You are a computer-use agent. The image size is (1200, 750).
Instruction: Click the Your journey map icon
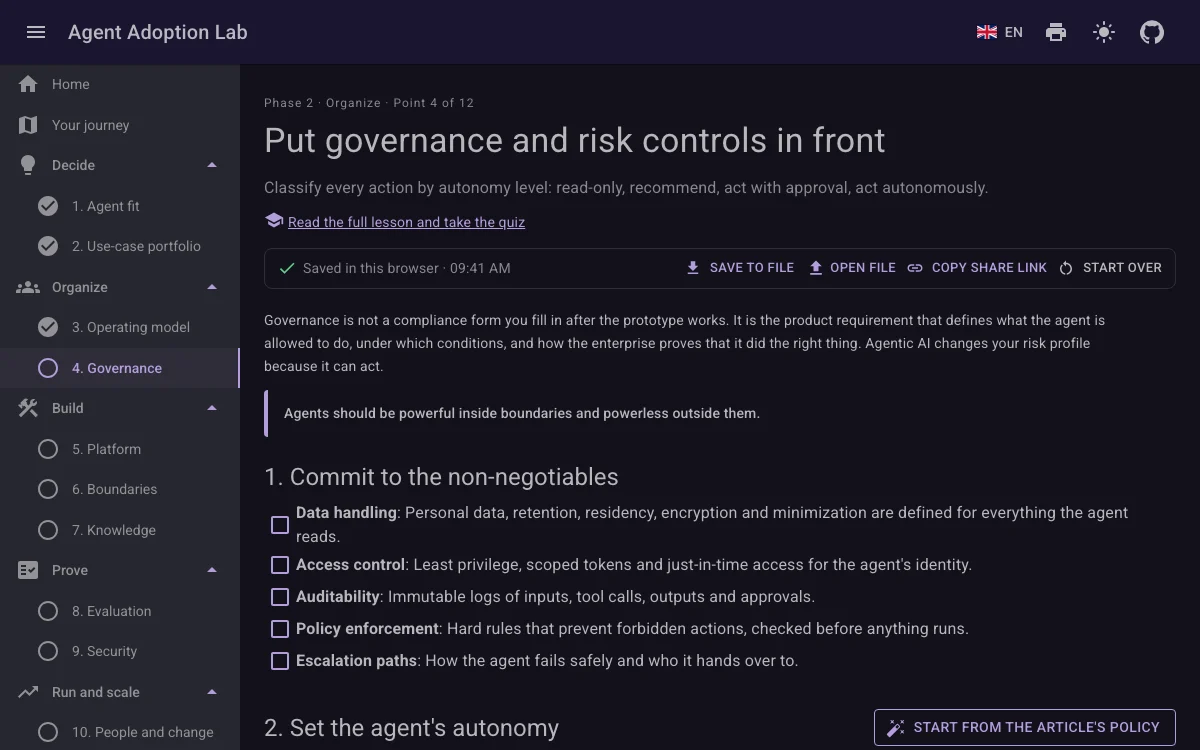point(28,125)
